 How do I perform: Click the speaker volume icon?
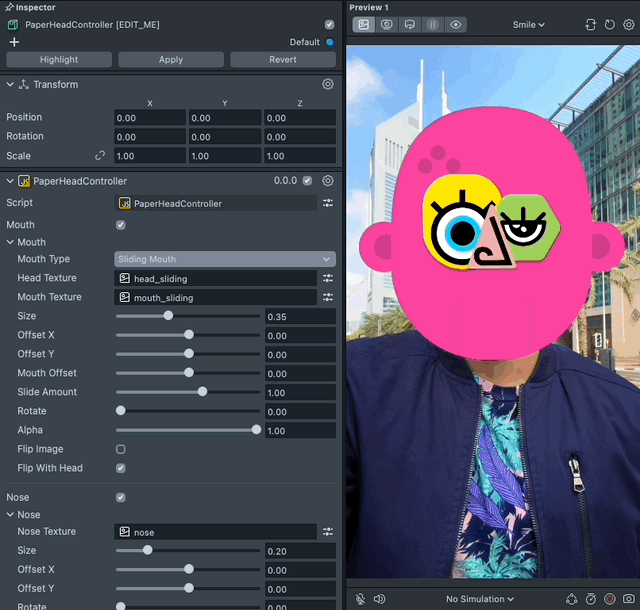[x=379, y=599]
